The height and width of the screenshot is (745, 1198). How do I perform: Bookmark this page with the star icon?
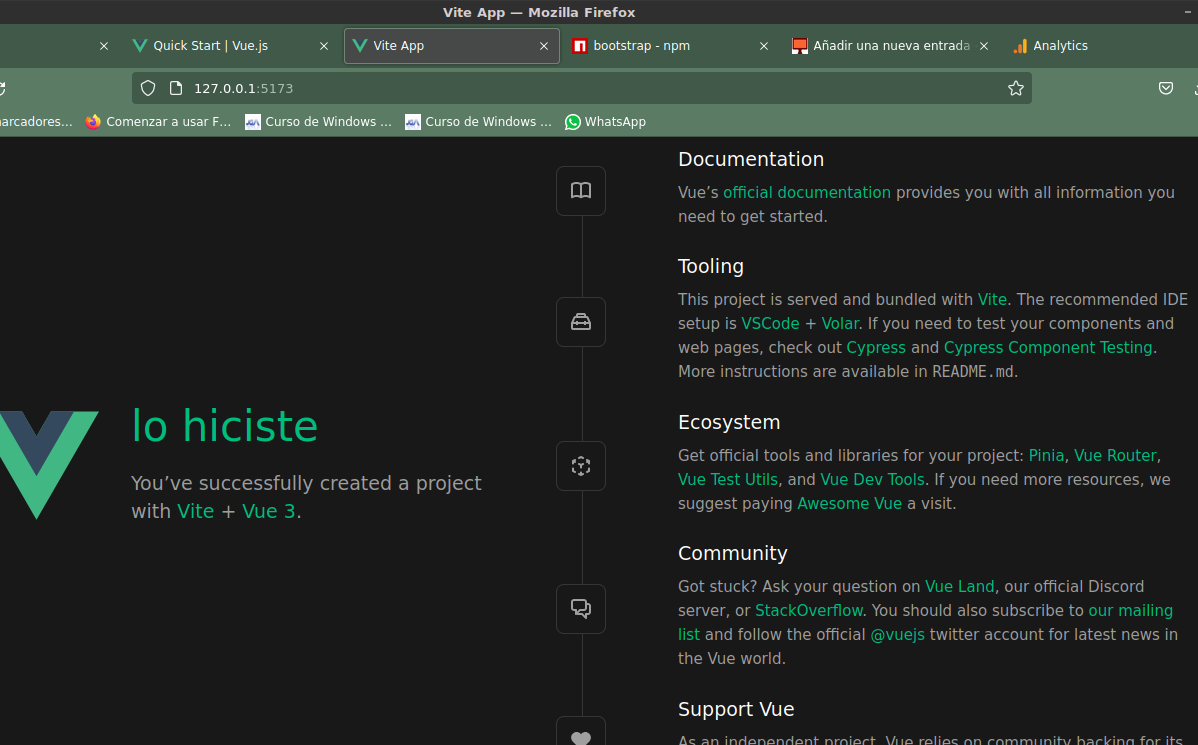1015,88
